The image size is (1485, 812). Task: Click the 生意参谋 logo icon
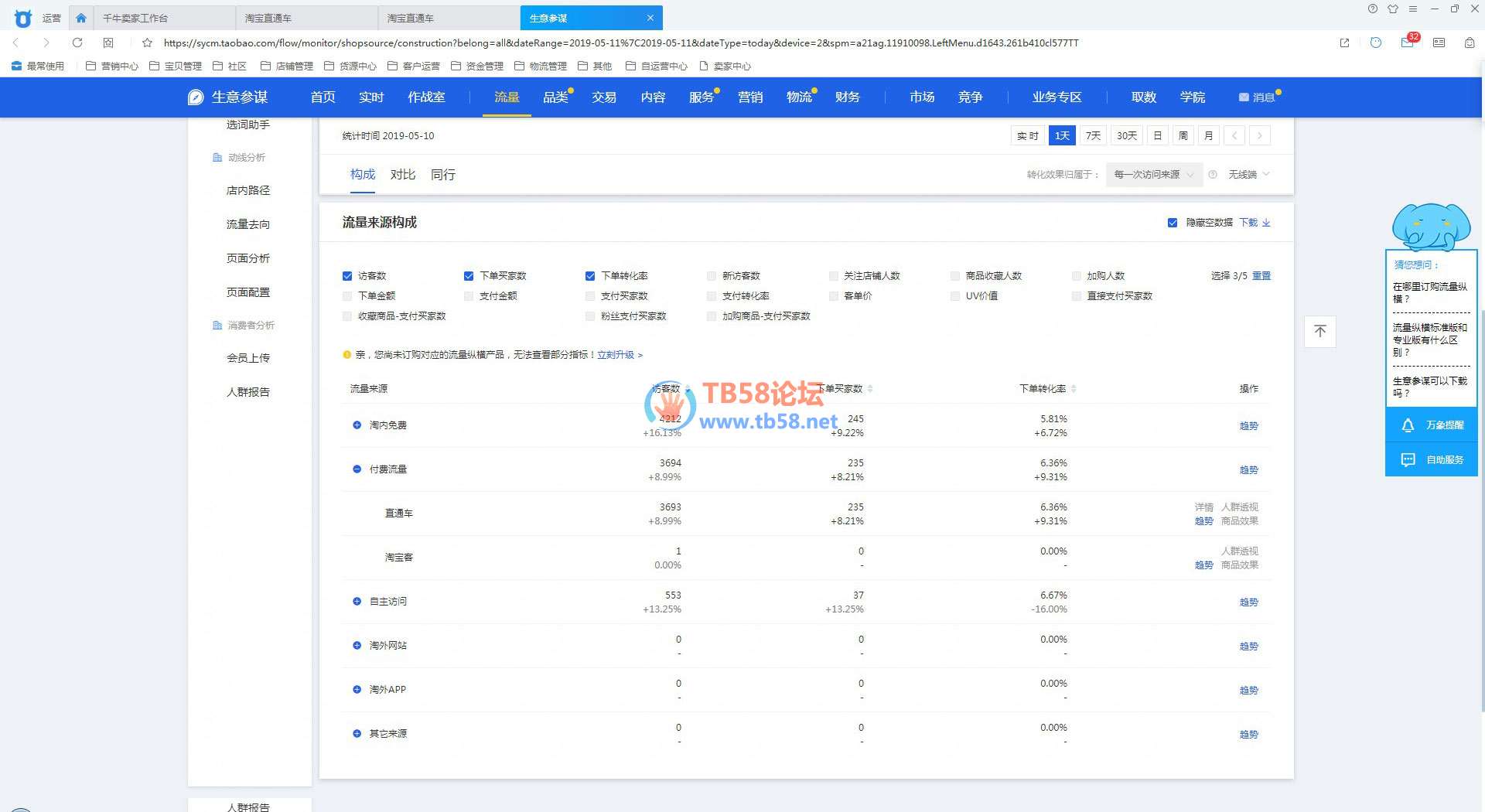click(x=196, y=97)
